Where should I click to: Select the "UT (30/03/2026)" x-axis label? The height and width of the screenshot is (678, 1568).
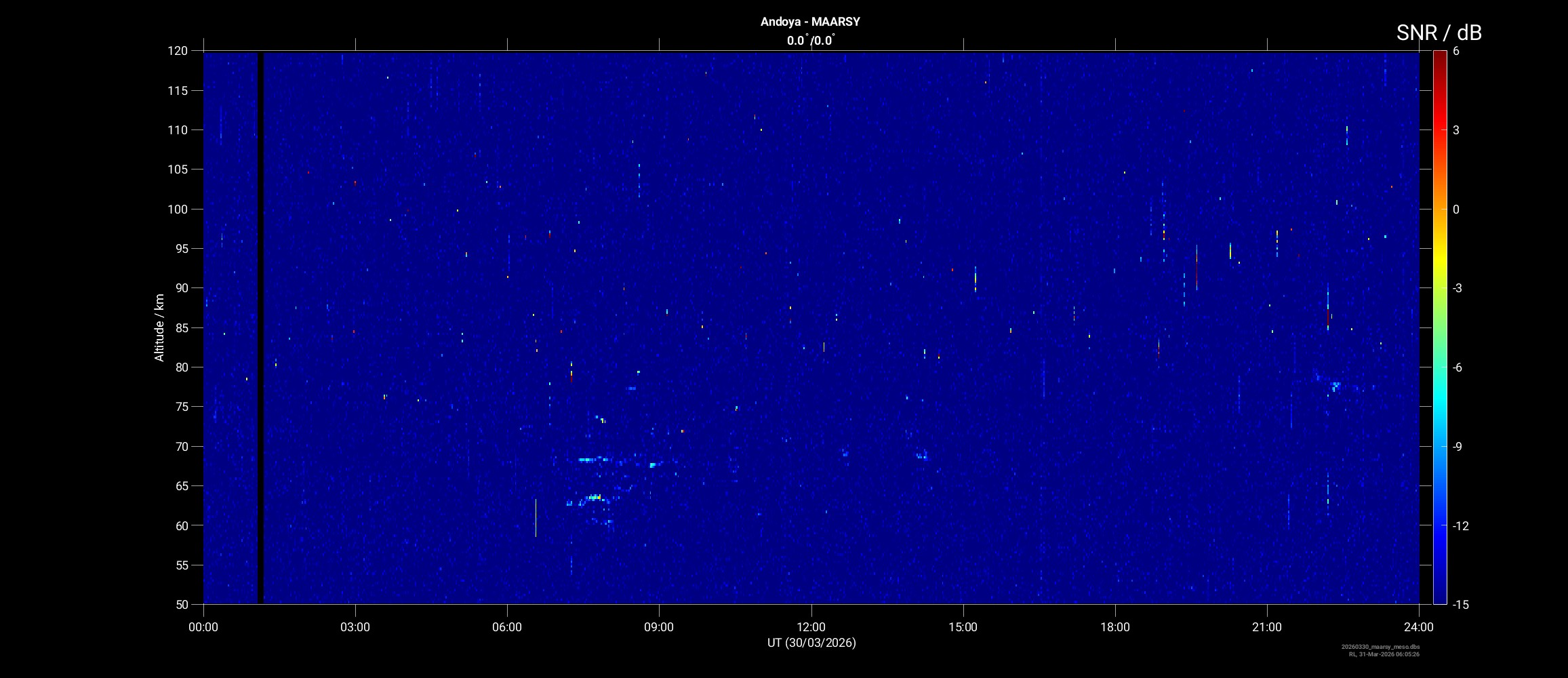pyautogui.click(x=811, y=643)
